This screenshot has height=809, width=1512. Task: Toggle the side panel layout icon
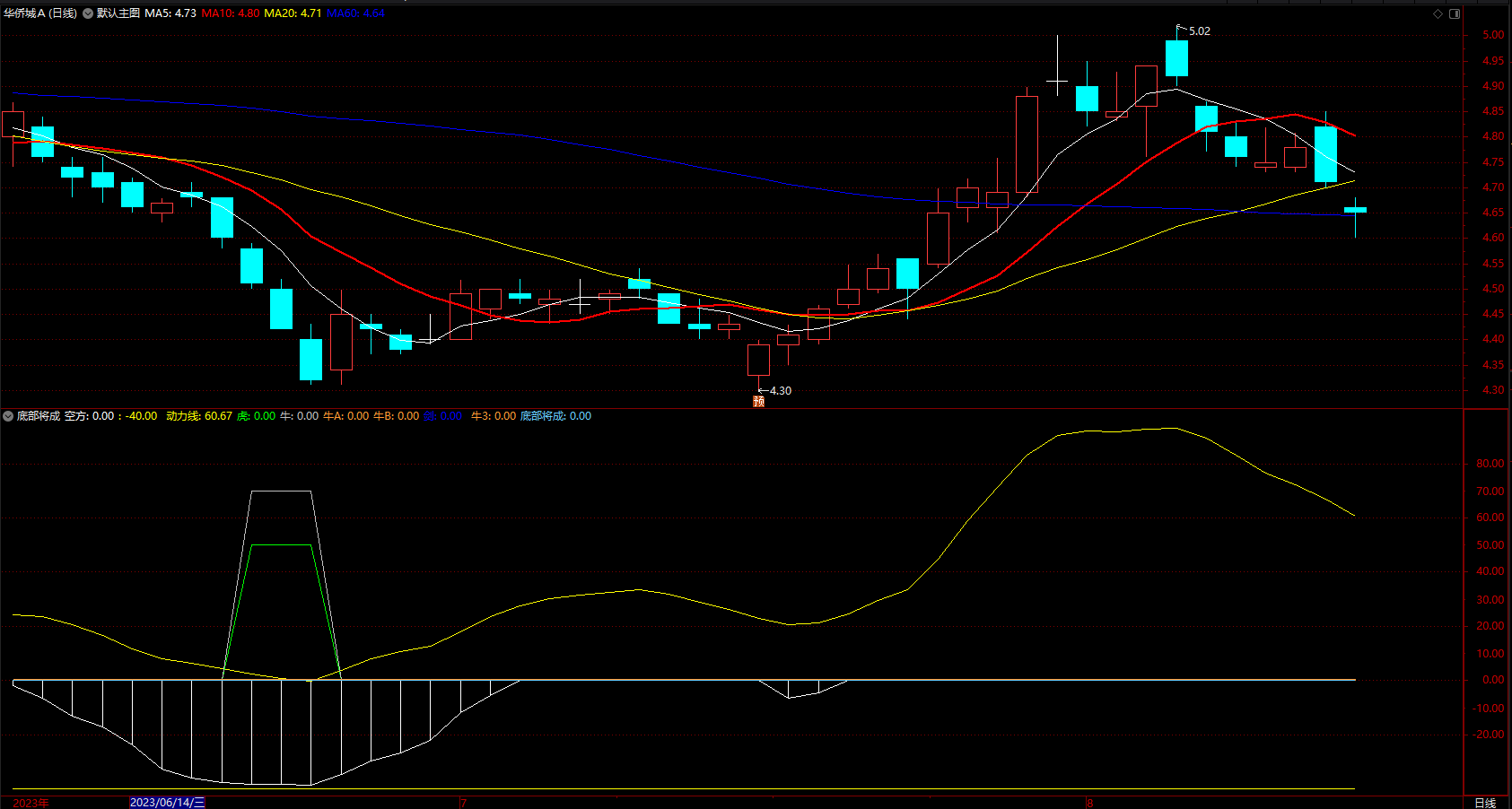(1455, 13)
